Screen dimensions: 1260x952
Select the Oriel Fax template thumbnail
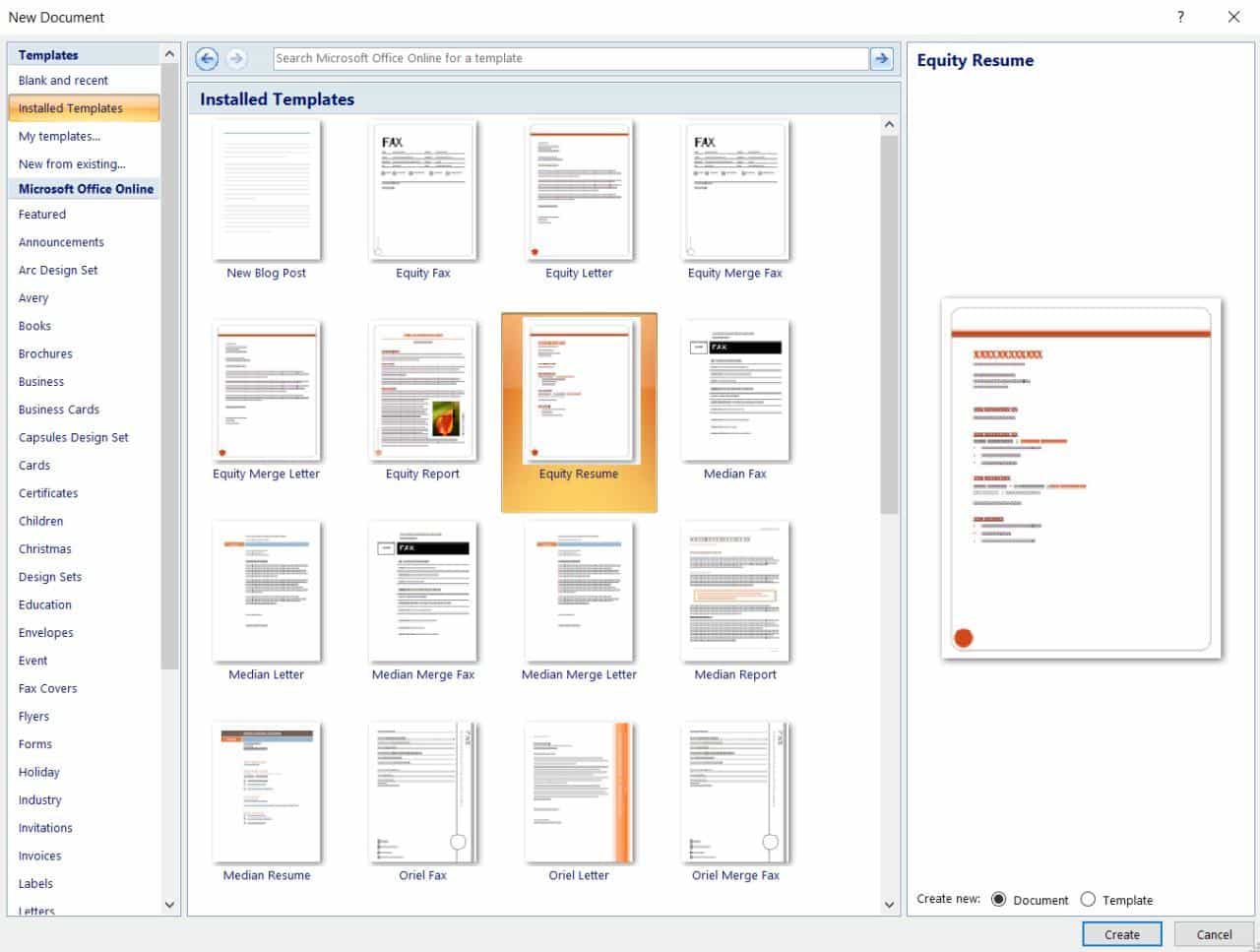click(x=423, y=793)
